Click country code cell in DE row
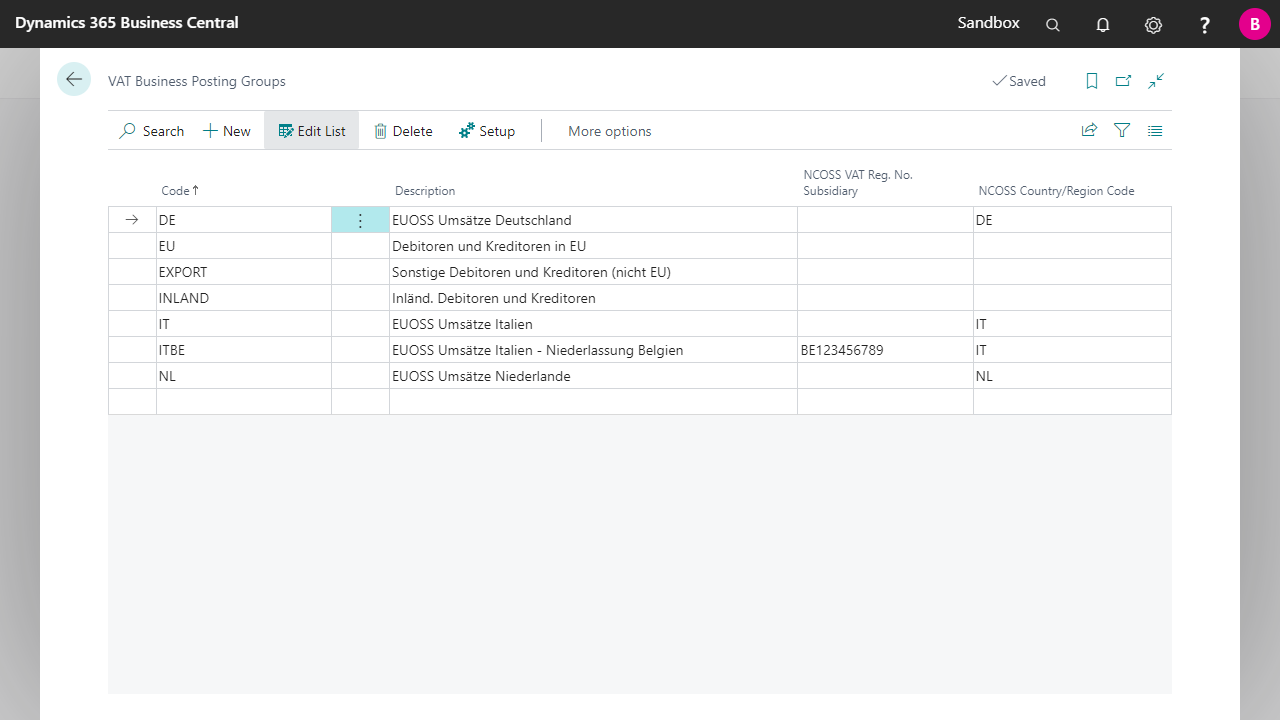The height and width of the screenshot is (720, 1280). [1072, 220]
